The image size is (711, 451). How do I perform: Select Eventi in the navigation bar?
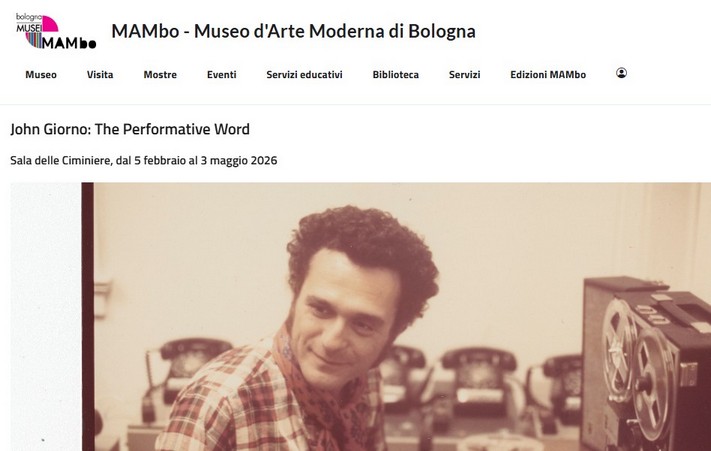click(x=222, y=75)
